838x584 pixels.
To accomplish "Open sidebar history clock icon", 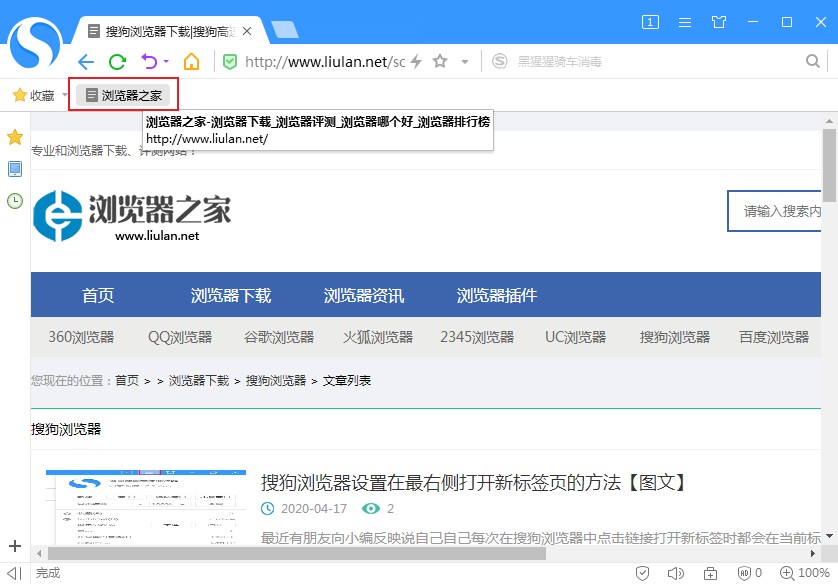I will [x=15, y=201].
